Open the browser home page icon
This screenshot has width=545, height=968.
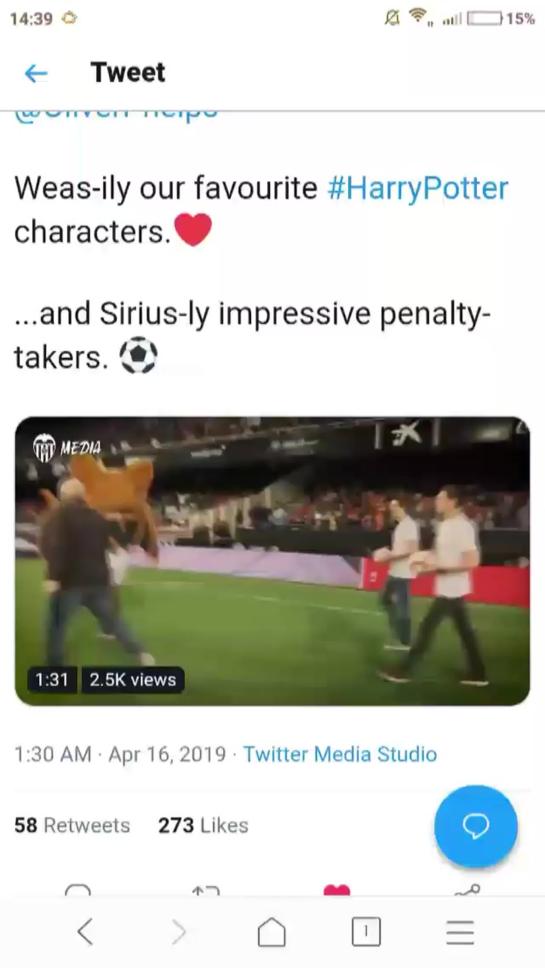272,932
